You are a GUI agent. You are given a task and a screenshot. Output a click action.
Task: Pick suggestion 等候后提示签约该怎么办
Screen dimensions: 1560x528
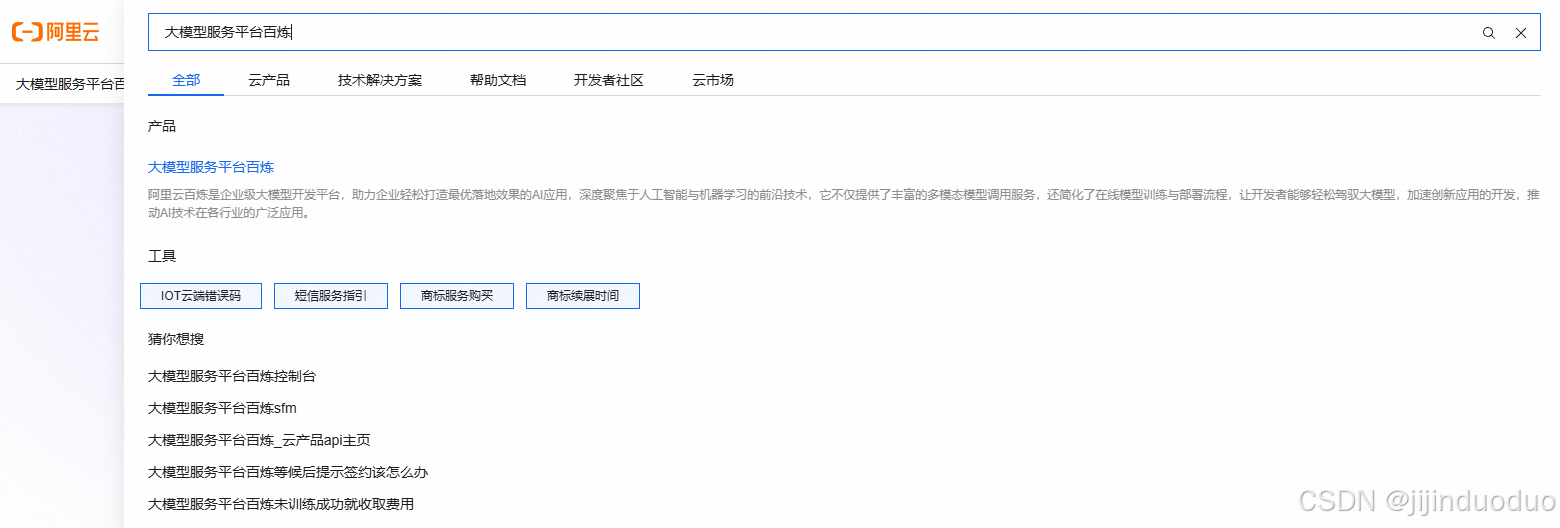point(288,472)
